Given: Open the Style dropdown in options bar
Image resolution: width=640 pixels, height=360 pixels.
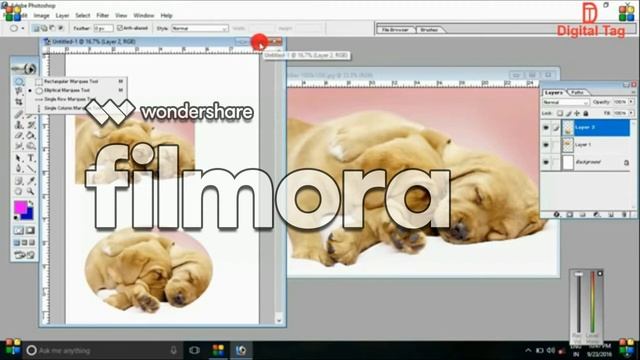Looking at the screenshot, I should 199,28.
